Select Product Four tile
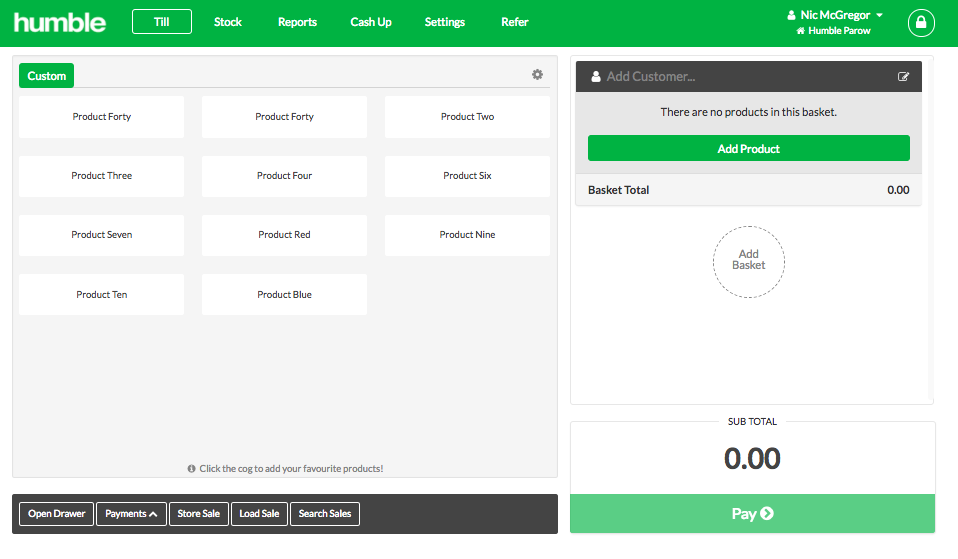 coord(284,176)
